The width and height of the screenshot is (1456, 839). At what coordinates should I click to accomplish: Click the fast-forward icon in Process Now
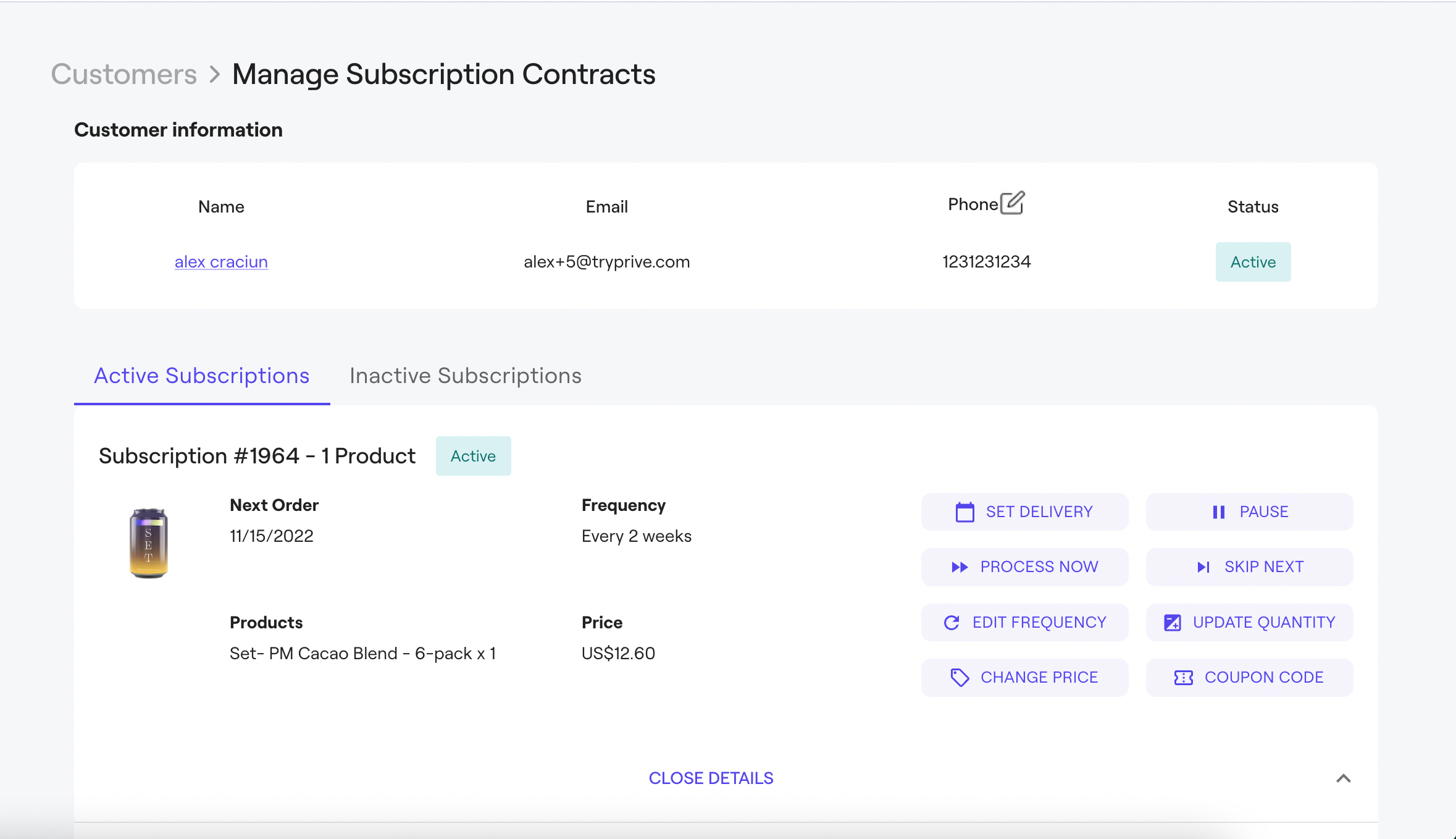pyautogui.click(x=960, y=567)
